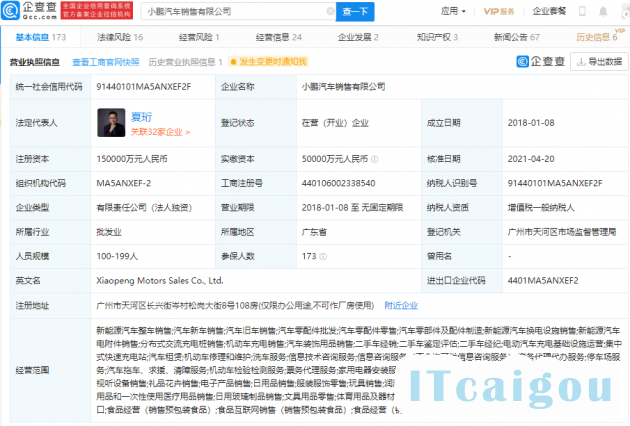Switch to the 企业发展 2 tab
This screenshot has width=630, height=426.
[x=358, y=37]
